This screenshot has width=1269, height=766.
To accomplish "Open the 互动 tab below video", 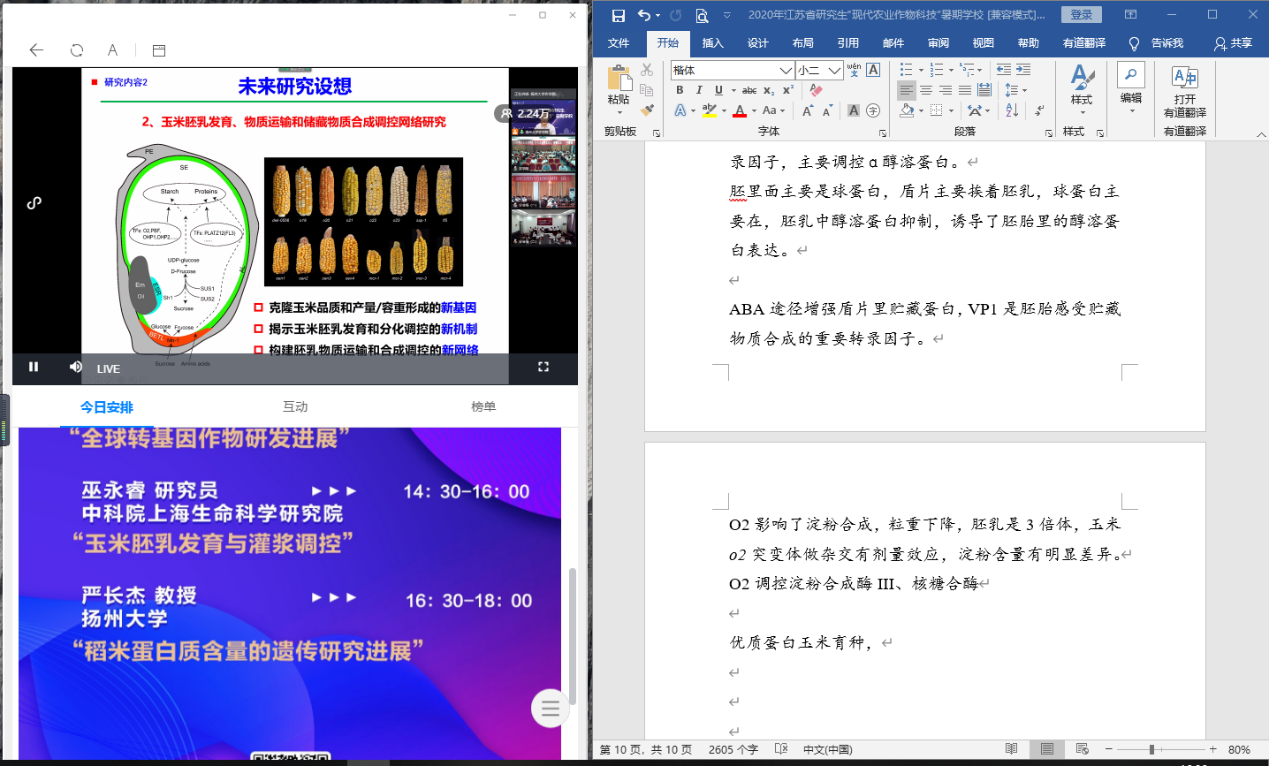I will pos(295,407).
